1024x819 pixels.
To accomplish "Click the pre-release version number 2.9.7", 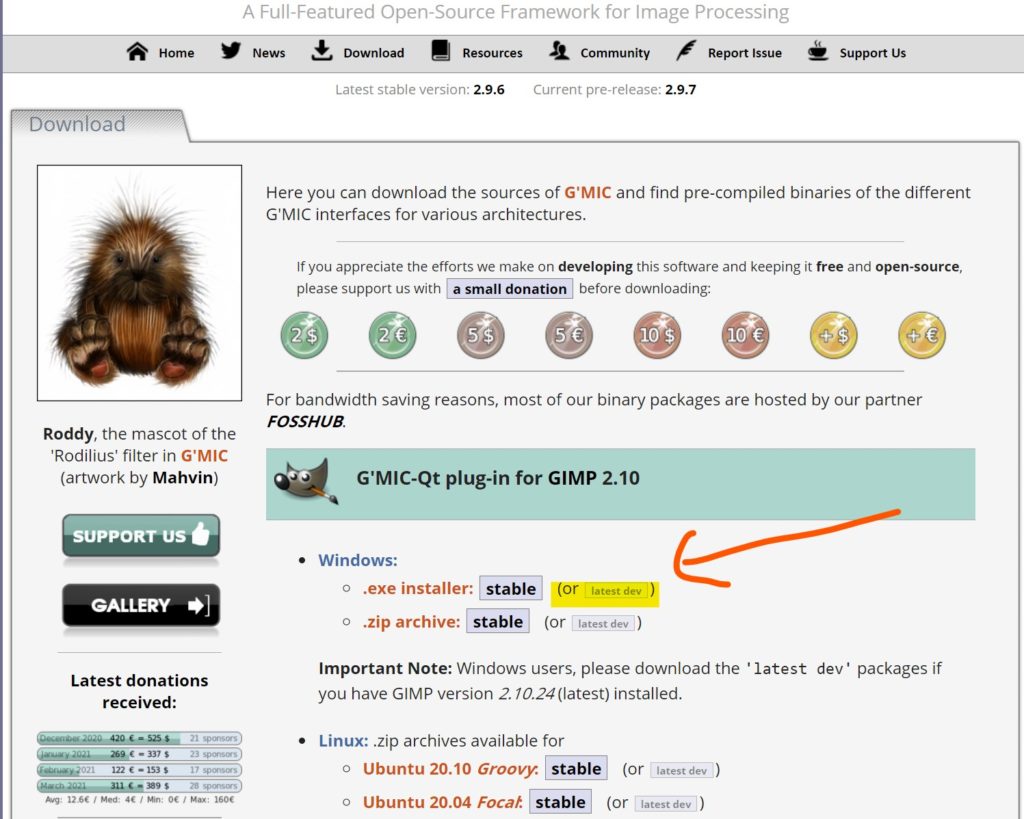I will [680, 89].
